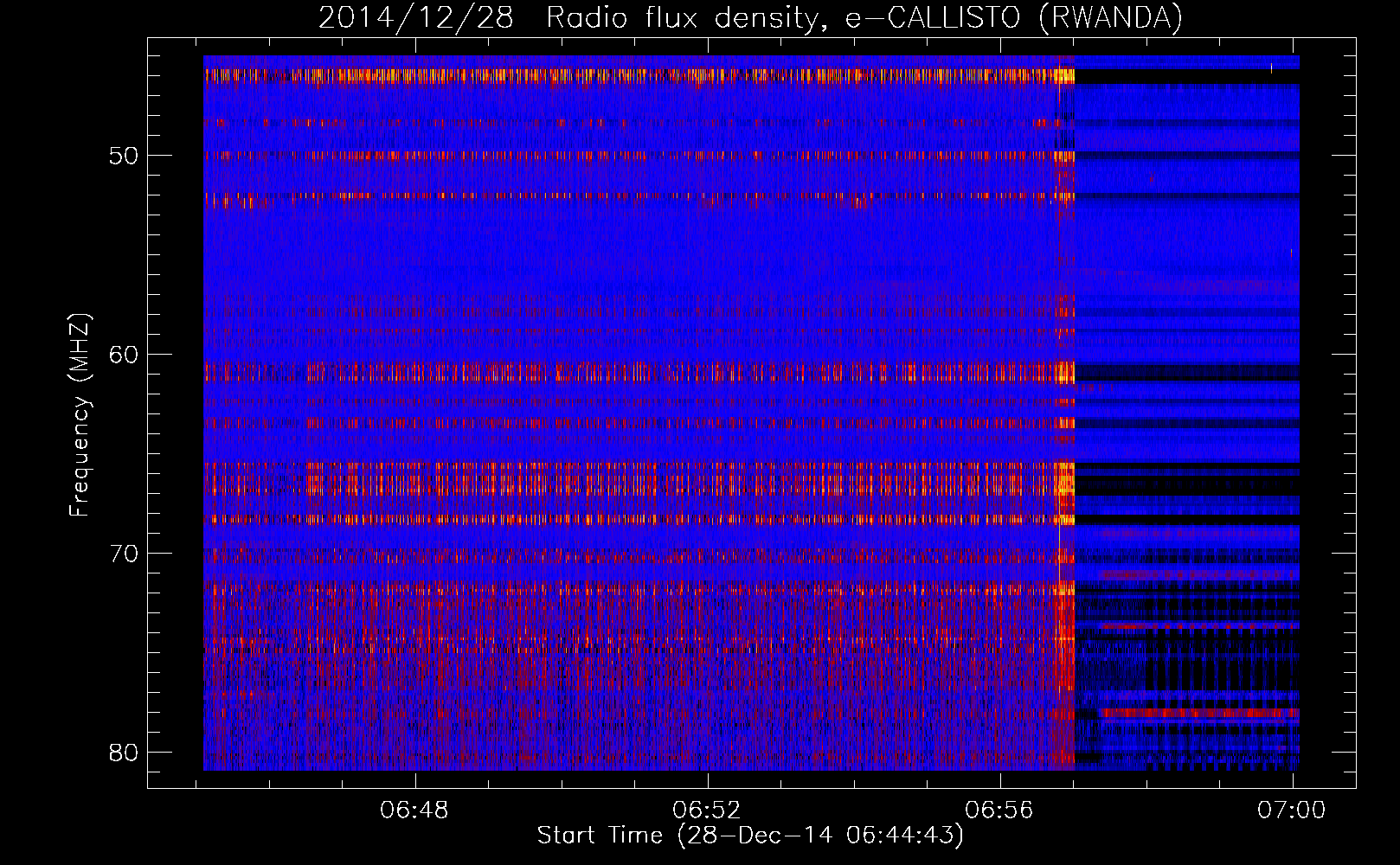Click the 06:56 time tick label
The width and height of the screenshot is (1400, 865).
pos(999,811)
